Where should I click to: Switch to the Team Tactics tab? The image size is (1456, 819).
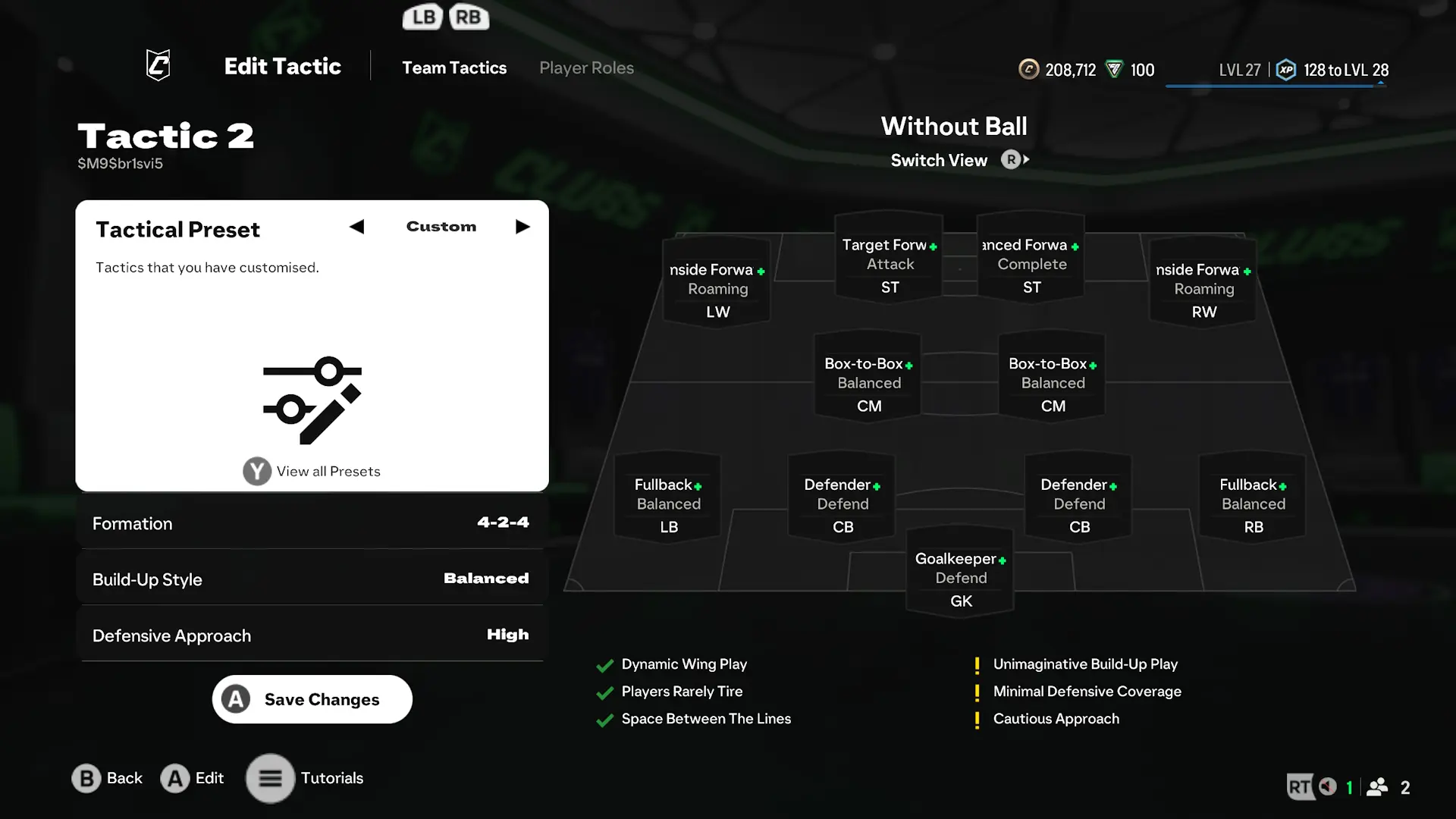click(x=454, y=67)
